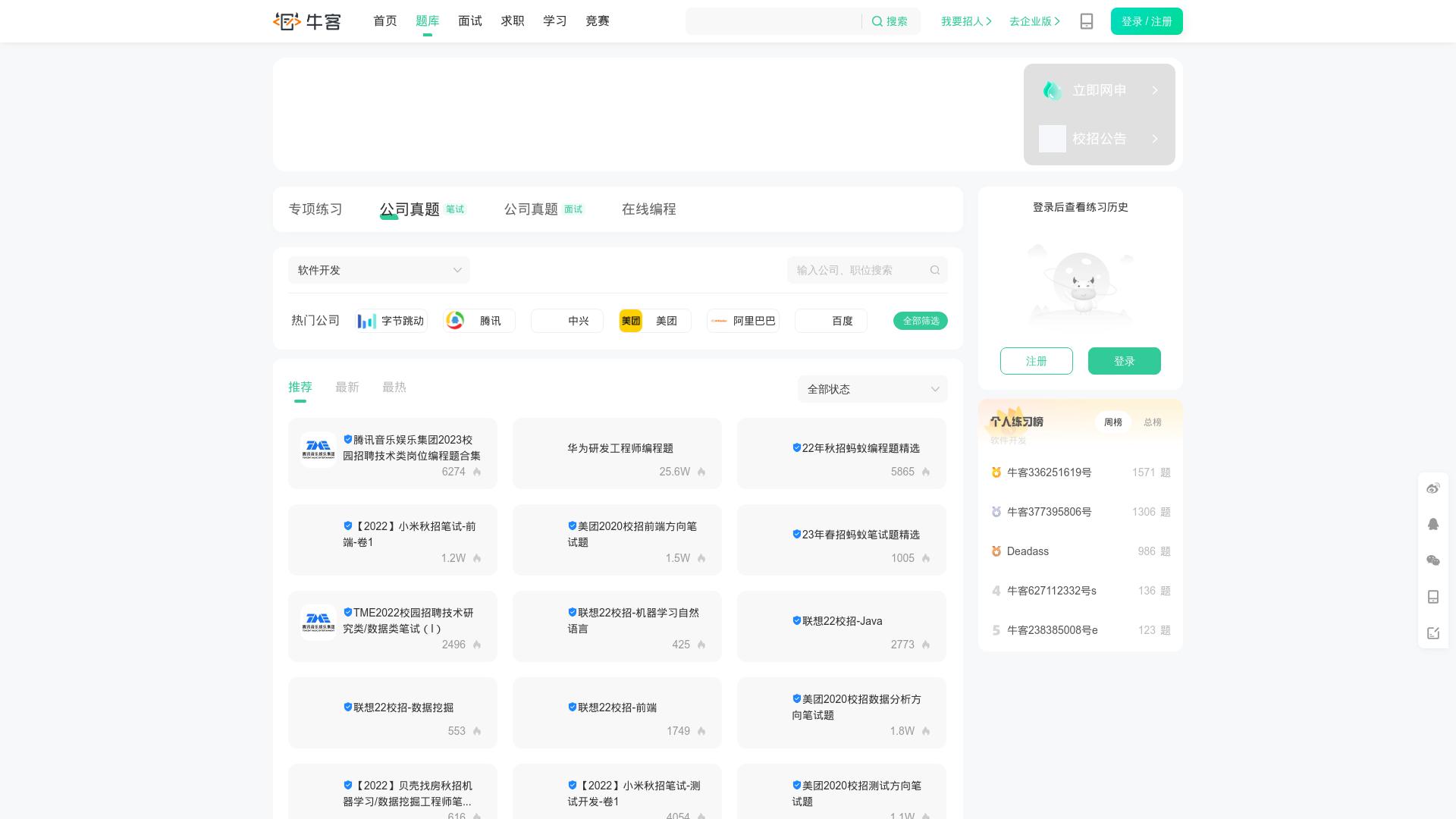Open 面试 in top navigation
The image size is (1456, 819).
[470, 21]
